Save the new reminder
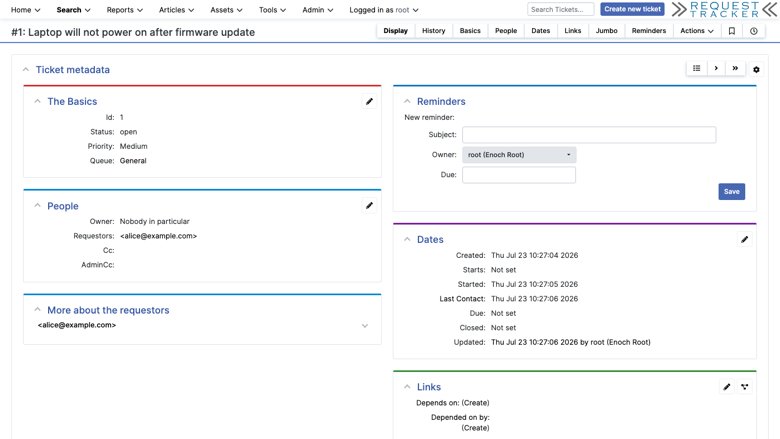Image resolution: width=780 pixels, height=439 pixels. point(731,191)
